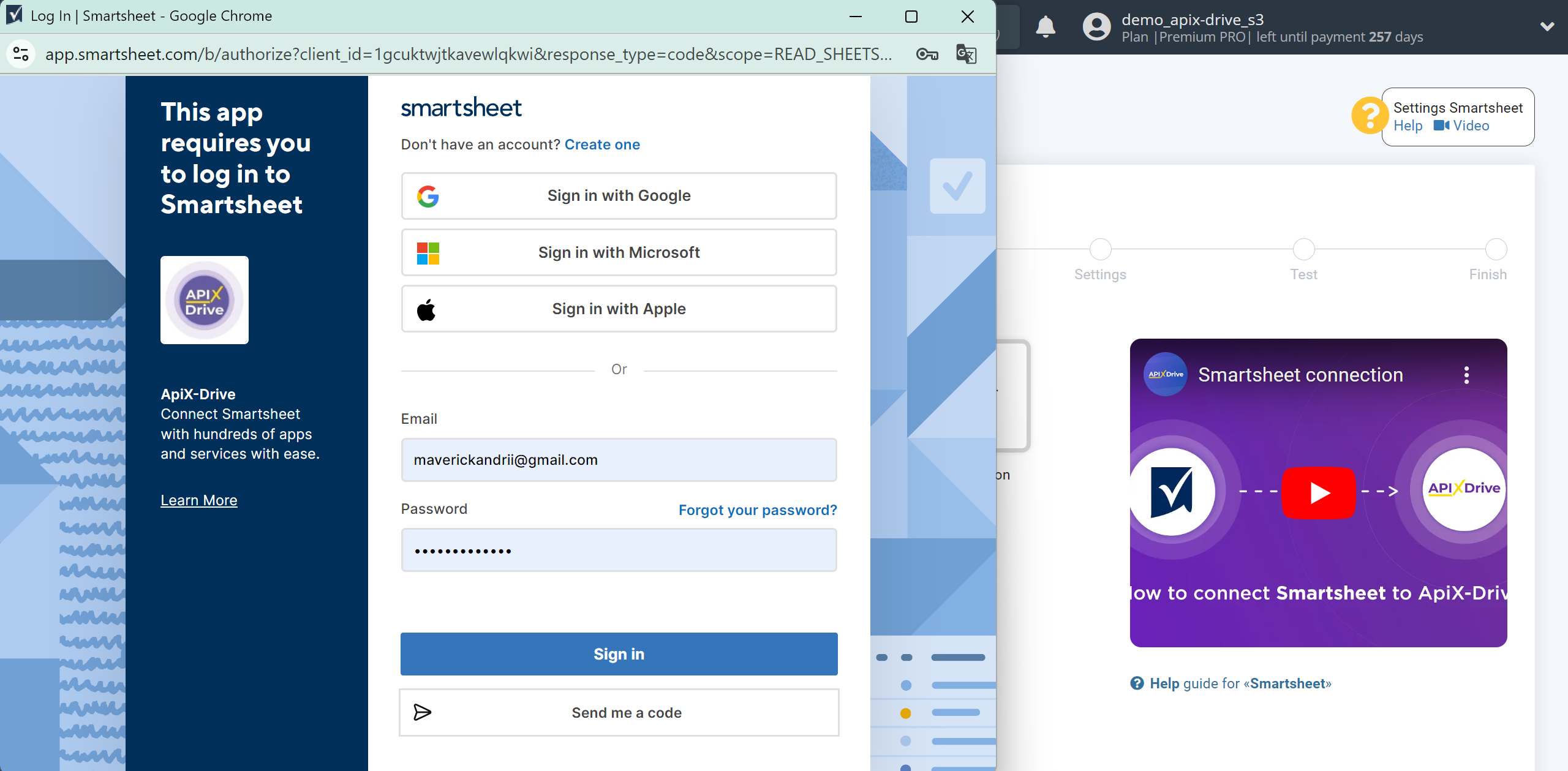This screenshot has height=771, width=1568.
Task: Click the Google sign-in button icon
Action: (x=429, y=196)
